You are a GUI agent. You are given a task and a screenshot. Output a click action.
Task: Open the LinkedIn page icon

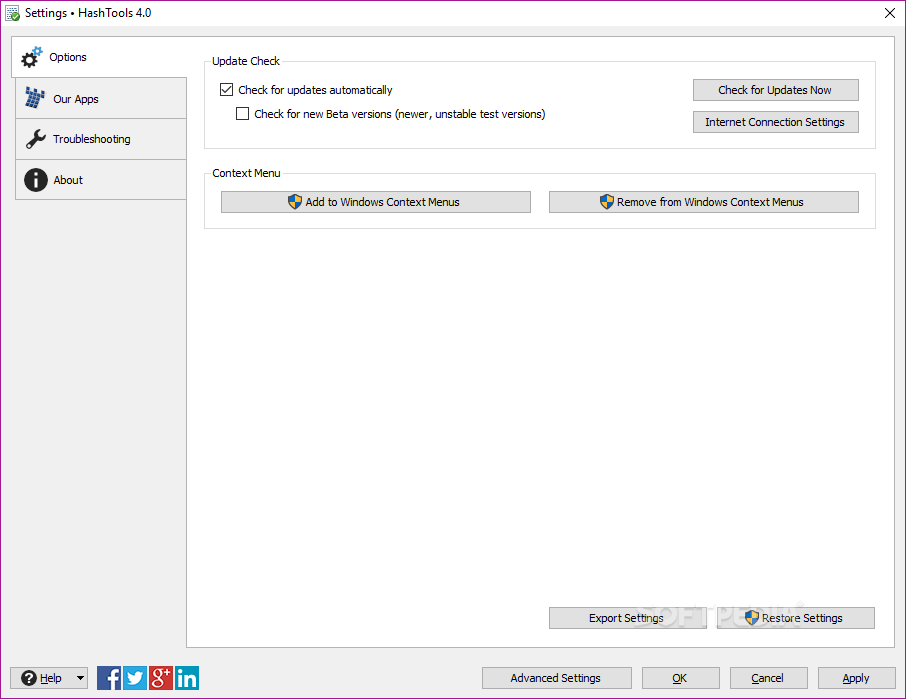(x=187, y=678)
